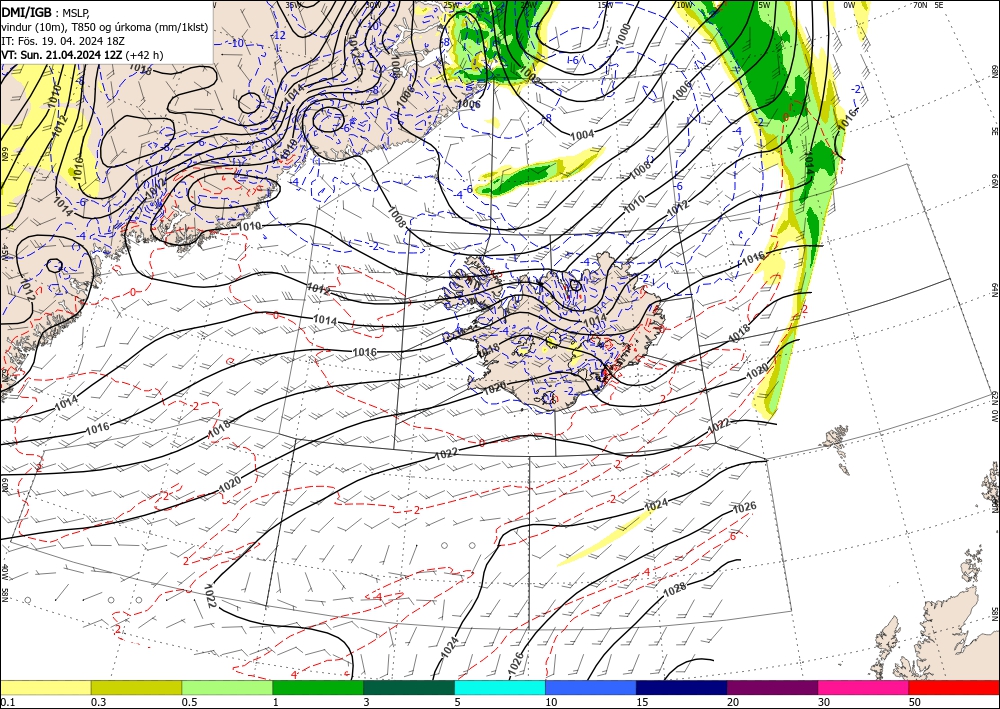1000x709 pixels.
Task: Select the red 50 mm legend swatch
Action: [954, 687]
